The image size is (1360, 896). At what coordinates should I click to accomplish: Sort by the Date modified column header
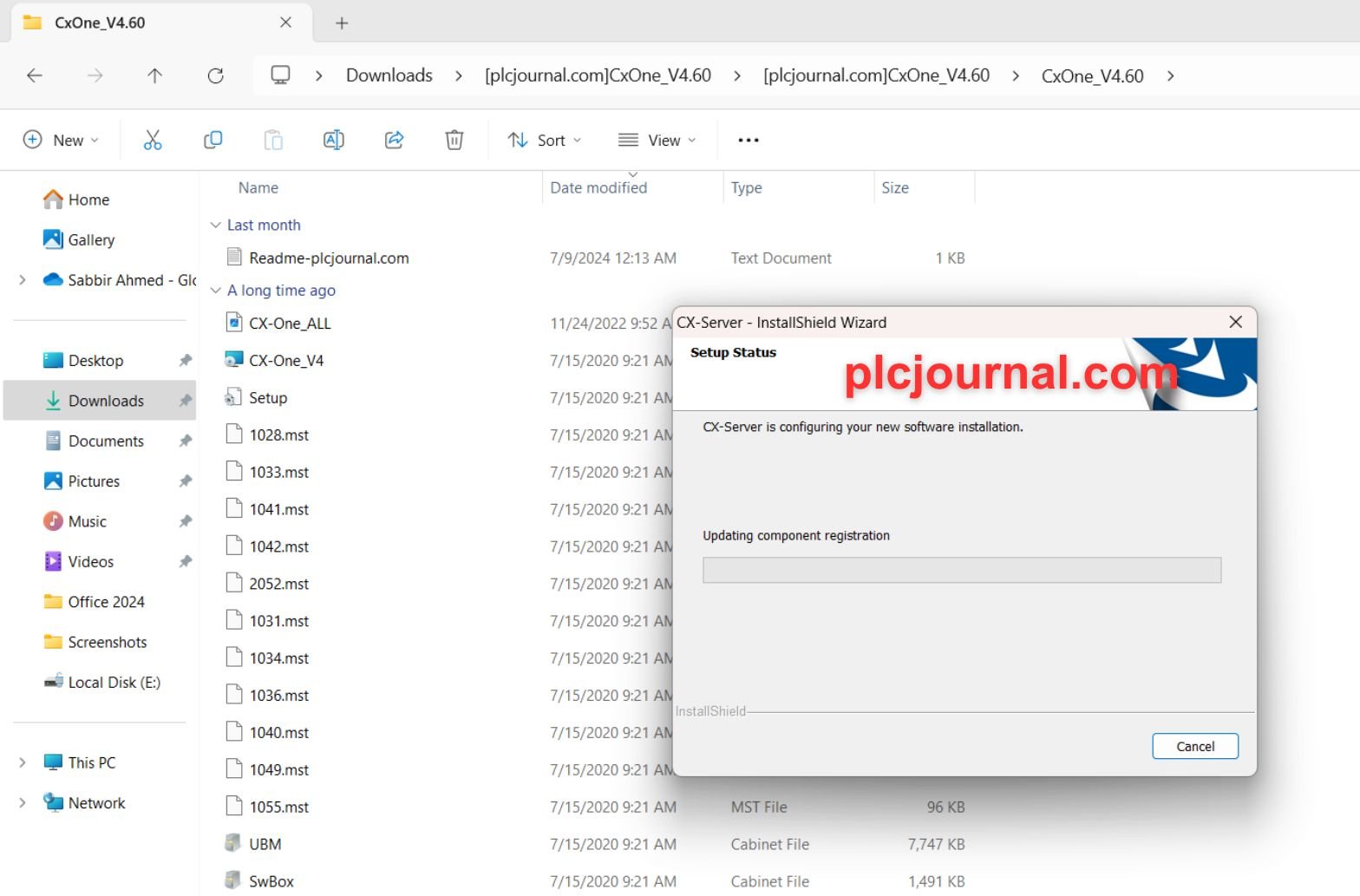click(598, 187)
